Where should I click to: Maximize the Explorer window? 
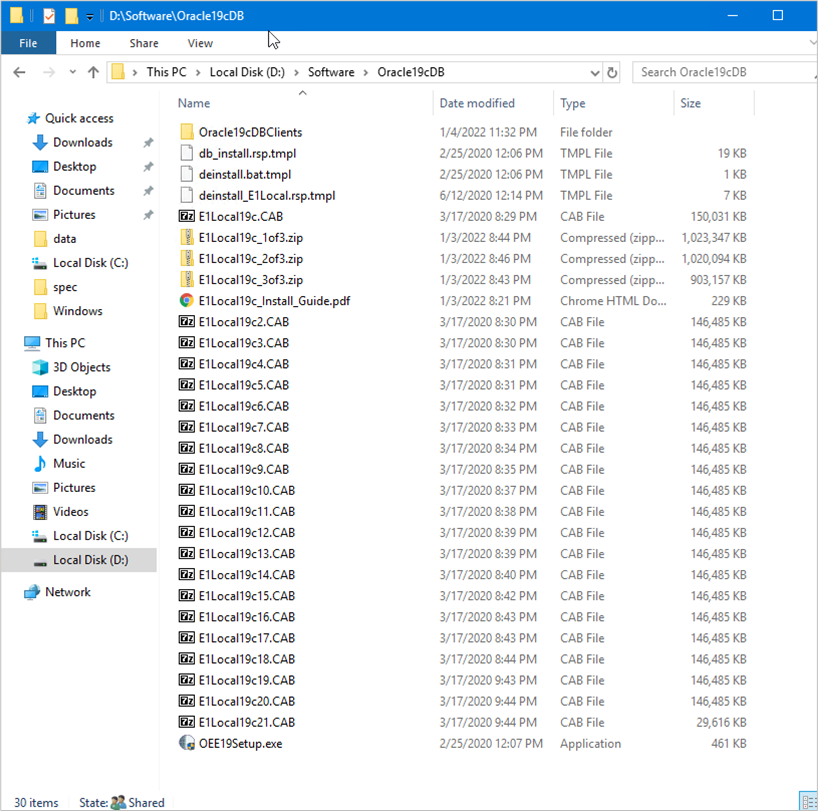click(777, 15)
